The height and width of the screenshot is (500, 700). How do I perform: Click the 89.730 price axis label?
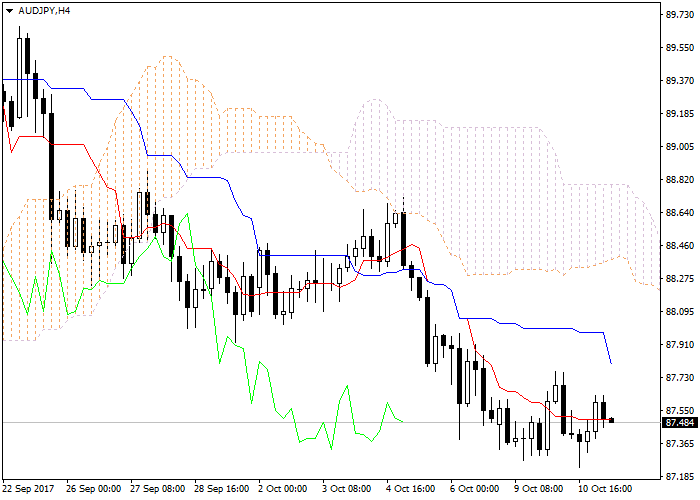pyautogui.click(x=679, y=15)
